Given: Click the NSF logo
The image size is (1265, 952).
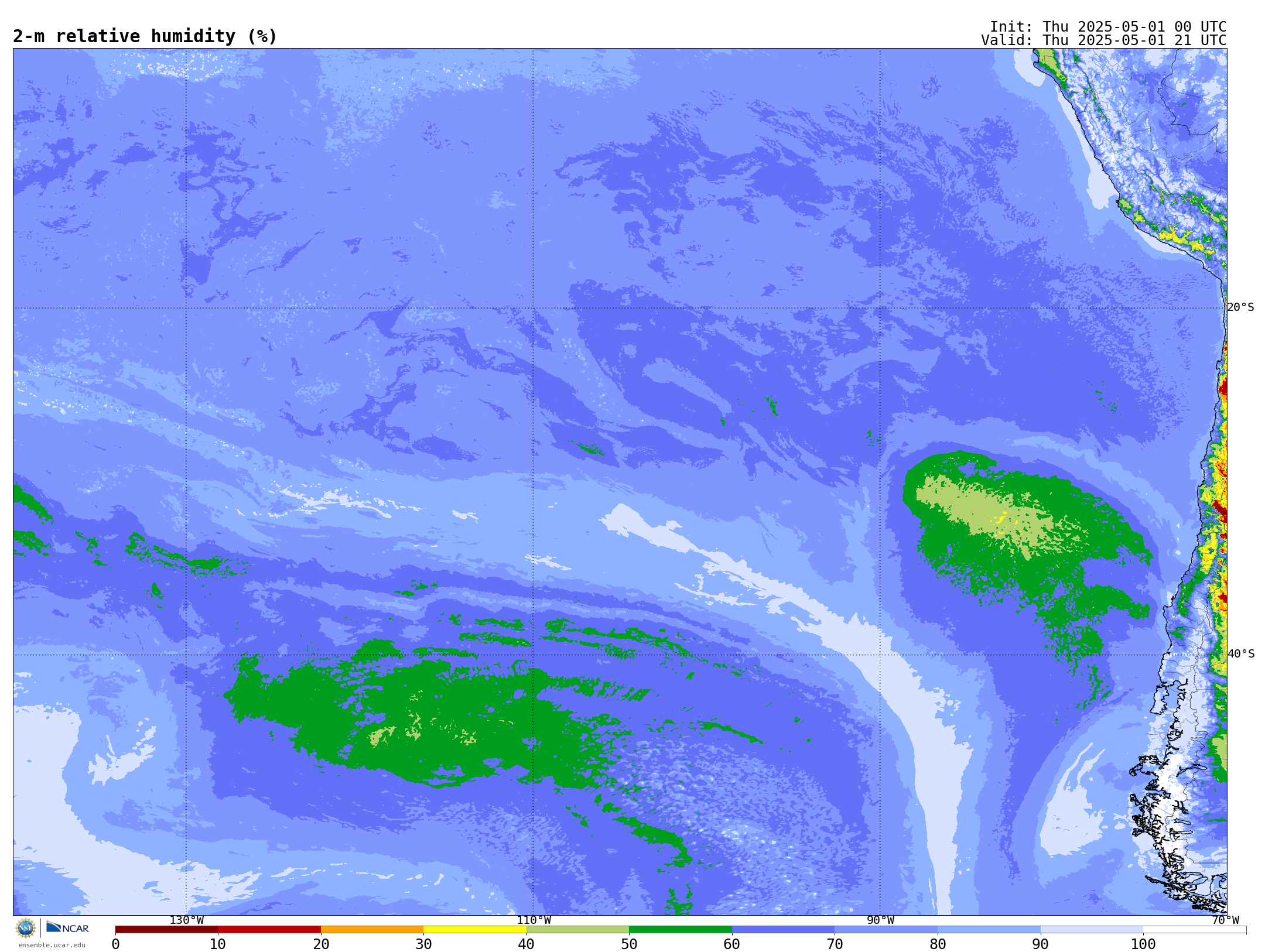Looking at the screenshot, I should pyautogui.click(x=26, y=928).
